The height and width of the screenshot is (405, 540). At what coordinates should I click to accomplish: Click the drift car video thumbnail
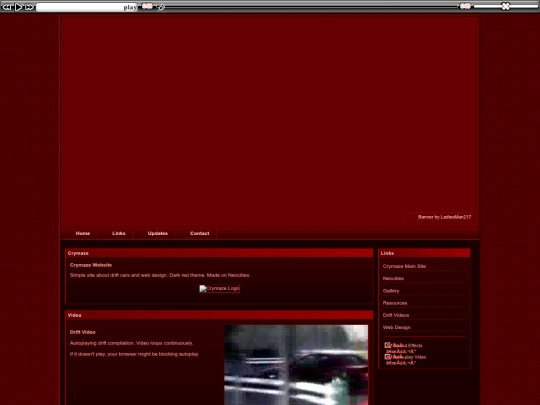(x=296, y=365)
